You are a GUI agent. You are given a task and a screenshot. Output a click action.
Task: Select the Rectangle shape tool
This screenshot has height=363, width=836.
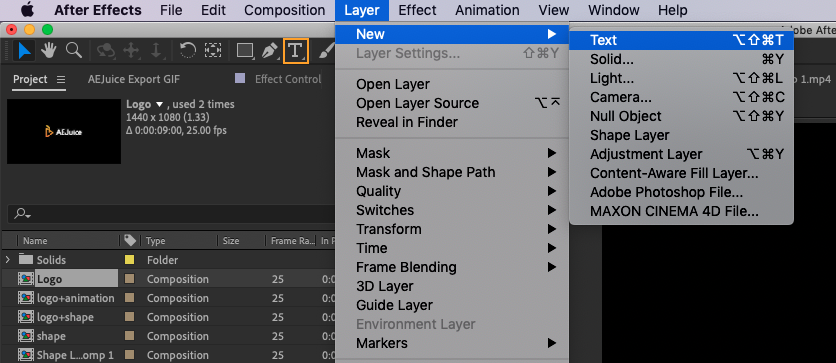point(246,51)
